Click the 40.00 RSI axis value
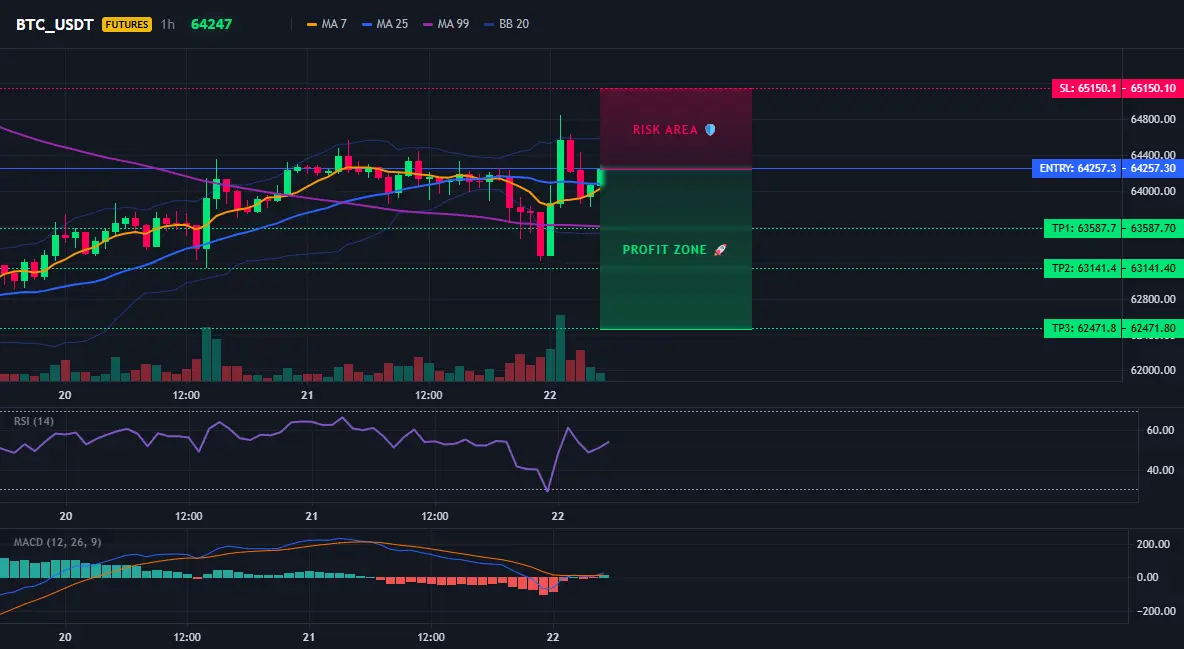 point(1161,470)
